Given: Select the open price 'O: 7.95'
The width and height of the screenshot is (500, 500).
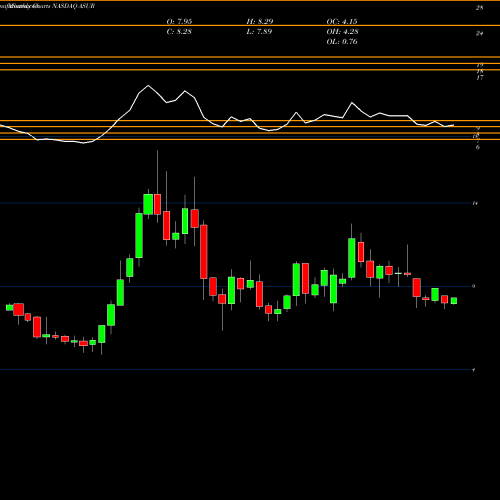Looking at the screenshot, I should [179, 21].
